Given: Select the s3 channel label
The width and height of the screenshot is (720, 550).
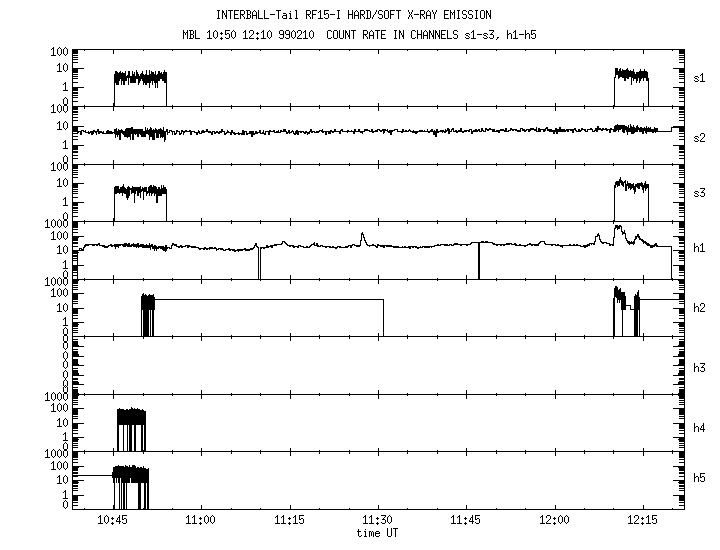Looking at the screenshot, I should (700, 192).
